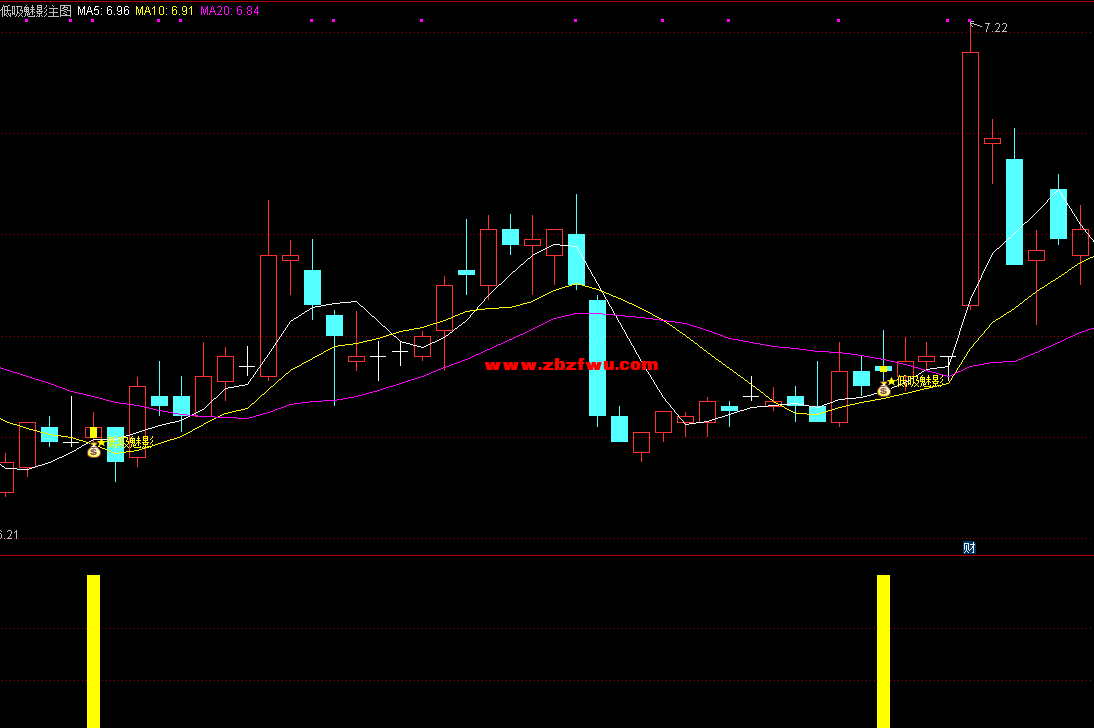Select the second yellow signal bar in the lower panel

tap(883, 651)
